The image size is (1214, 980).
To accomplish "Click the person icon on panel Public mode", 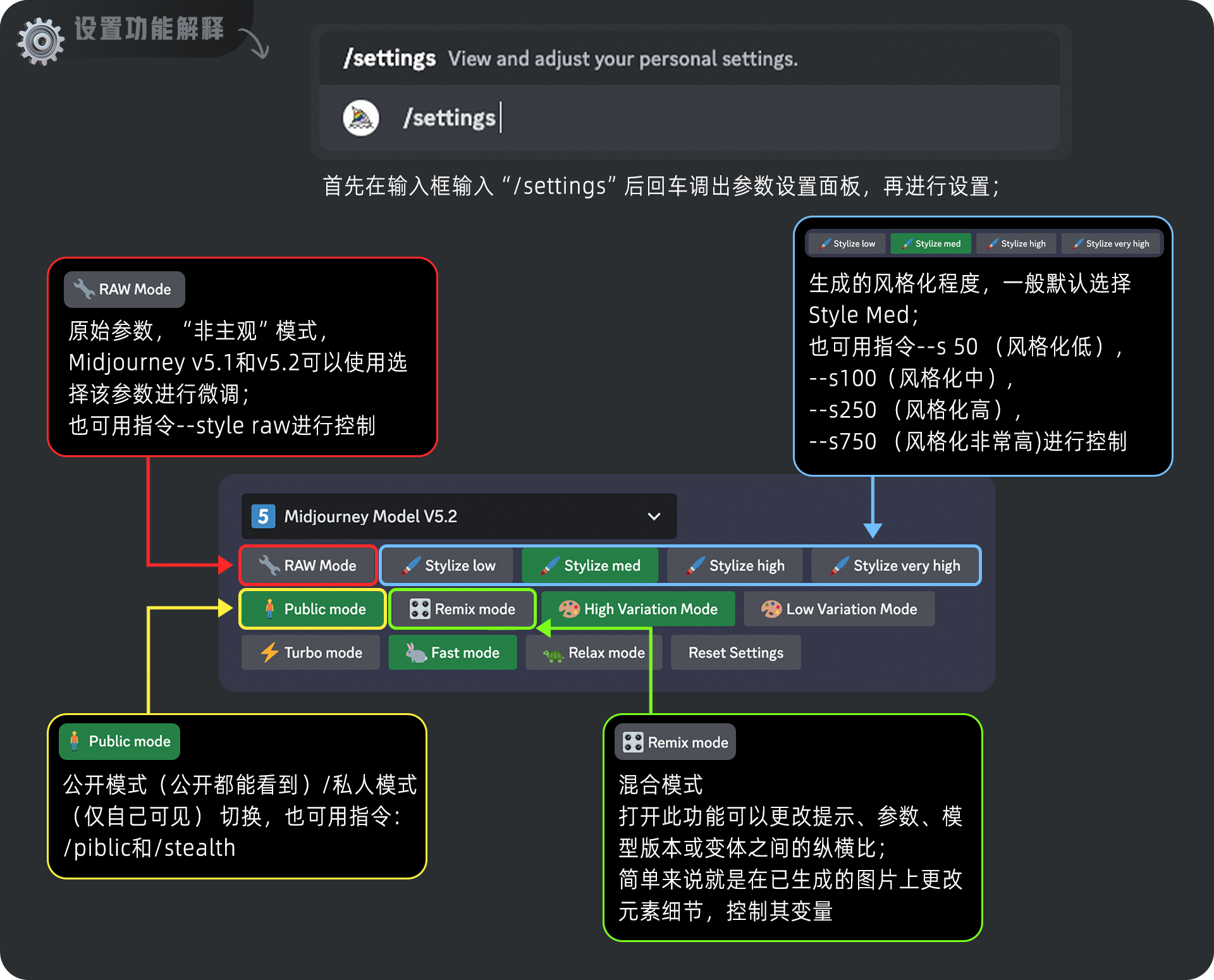I will point(269,608).
